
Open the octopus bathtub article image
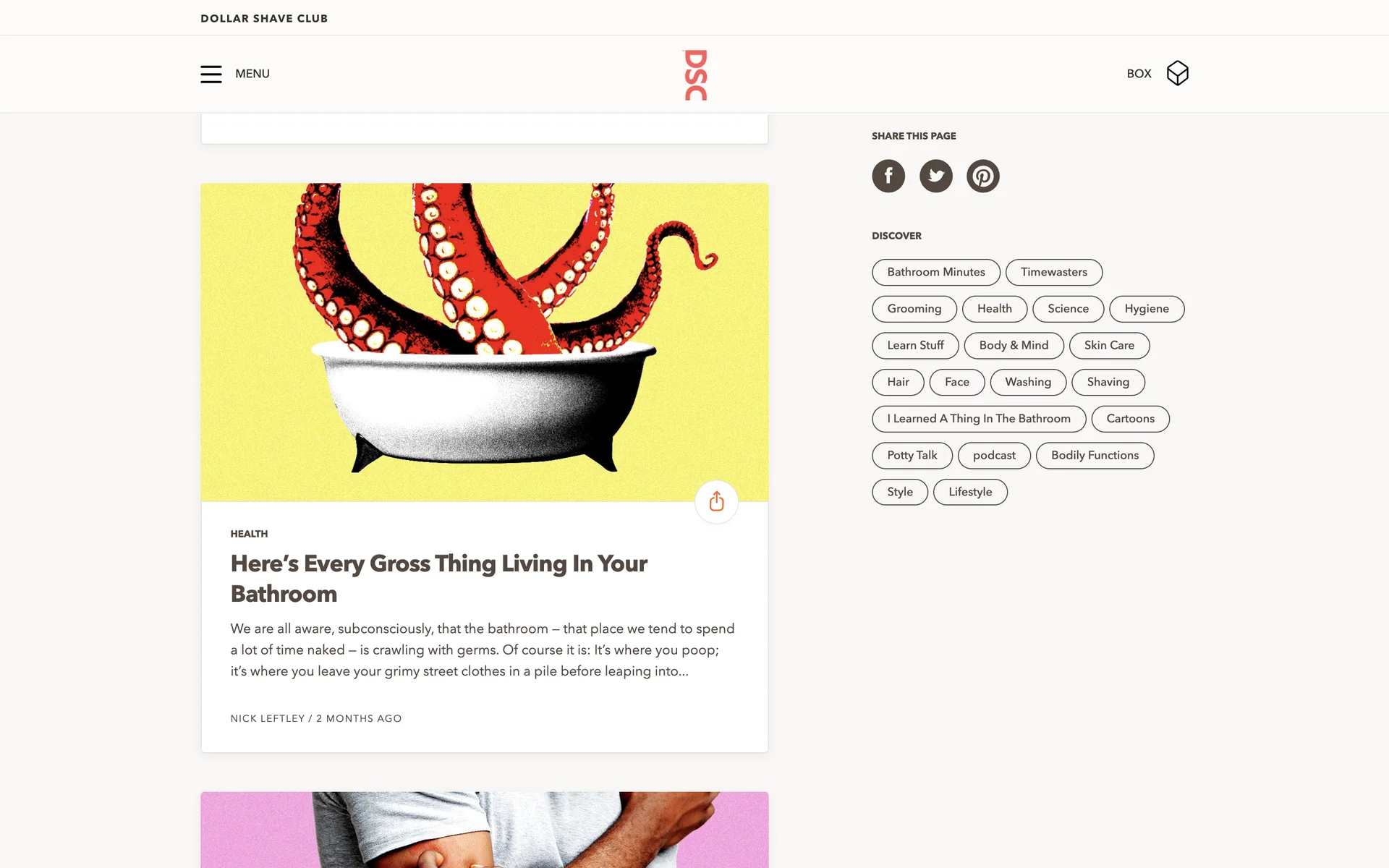click(485, 342)
